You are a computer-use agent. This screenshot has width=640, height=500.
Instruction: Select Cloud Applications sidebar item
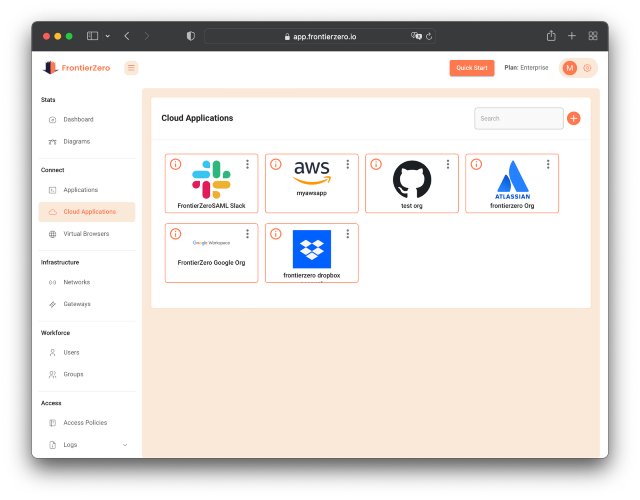[x=87, y=212]
